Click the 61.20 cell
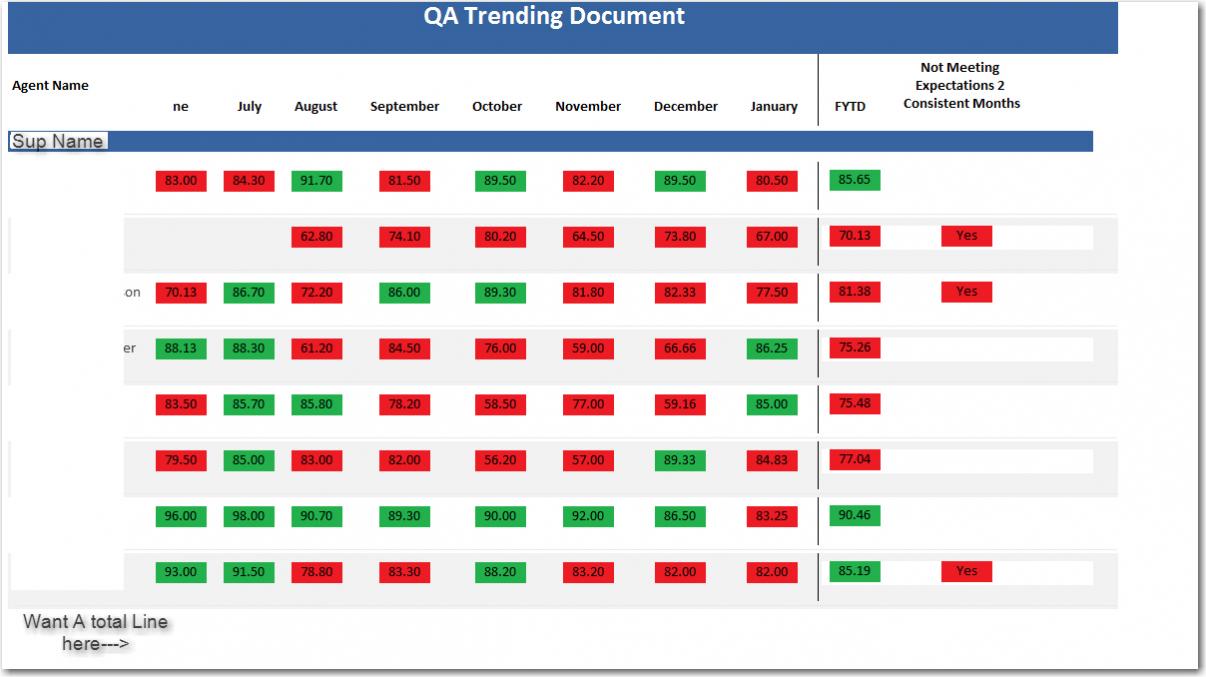The height and width of the screenshot is (677, 1206). pos(316,349)
